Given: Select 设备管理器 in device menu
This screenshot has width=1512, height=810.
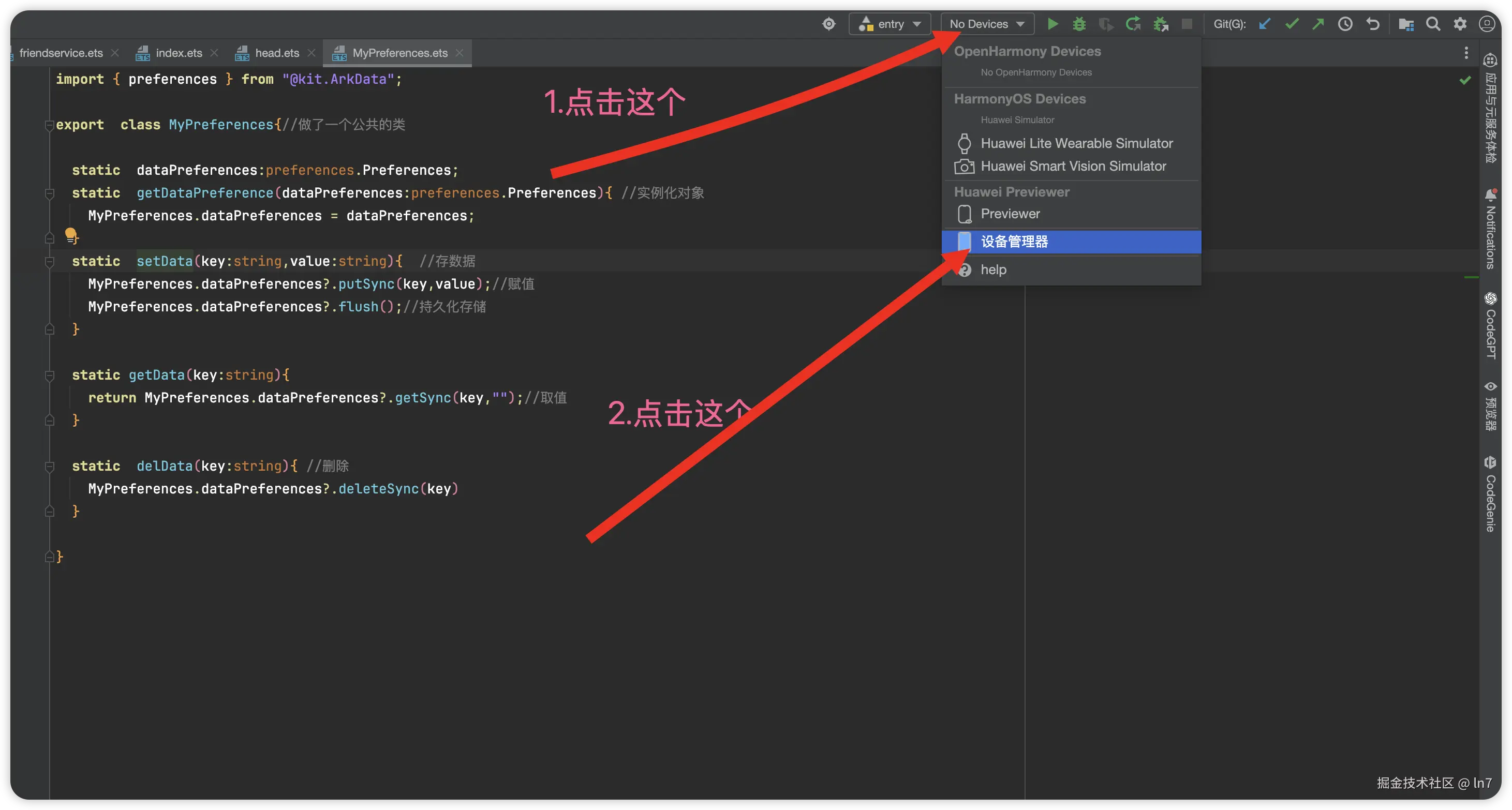Looking at the screenshot, I should tap(1014, 242).
